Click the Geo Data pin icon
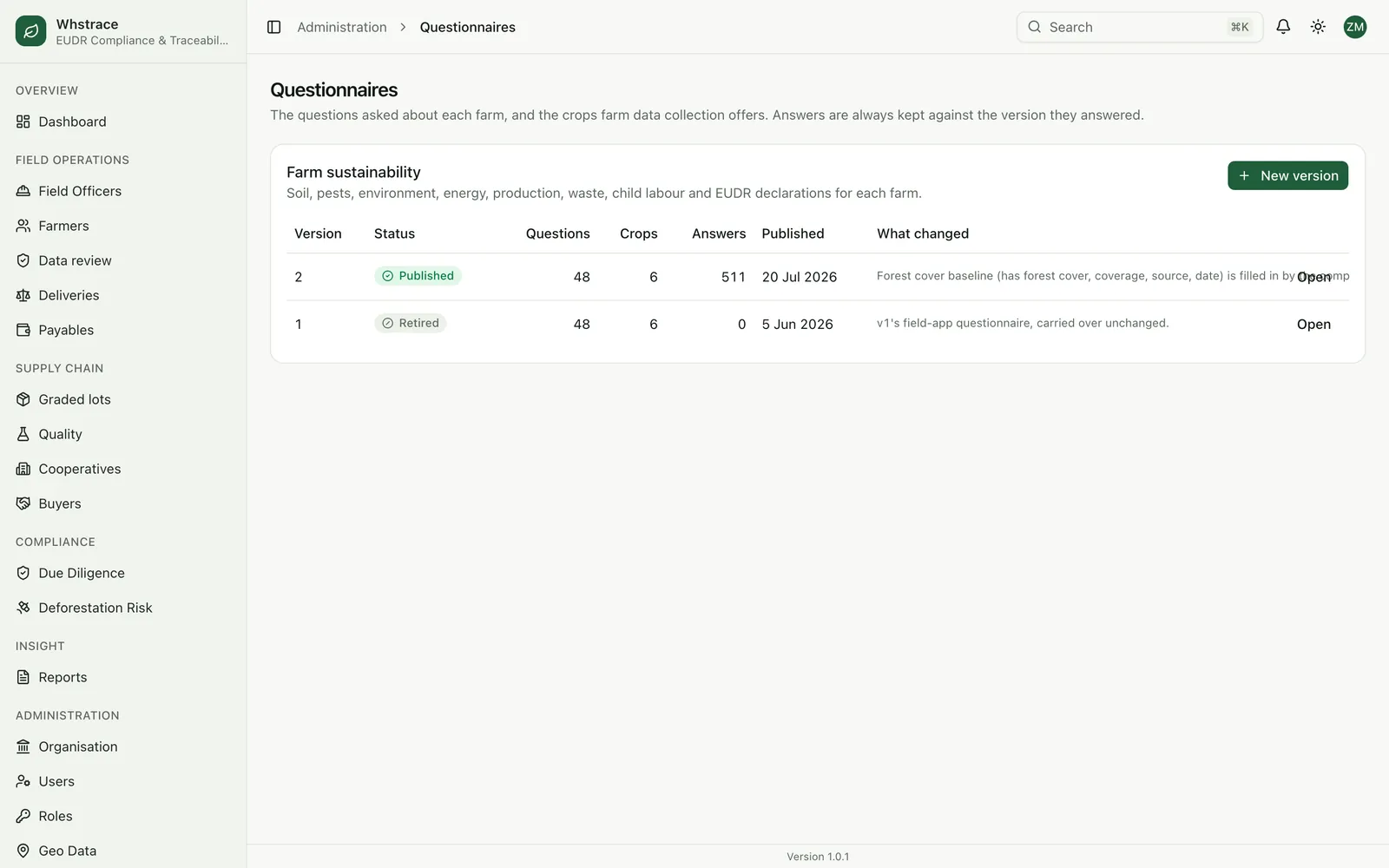1389x868 pixels. tap(23, 851)
